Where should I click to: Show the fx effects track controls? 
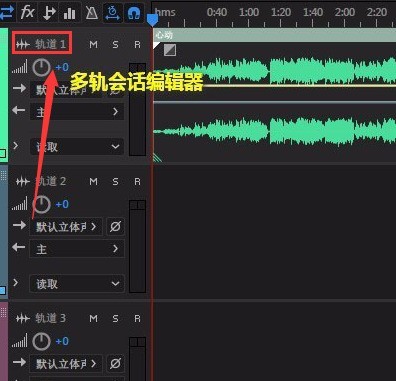coord(27,12)
